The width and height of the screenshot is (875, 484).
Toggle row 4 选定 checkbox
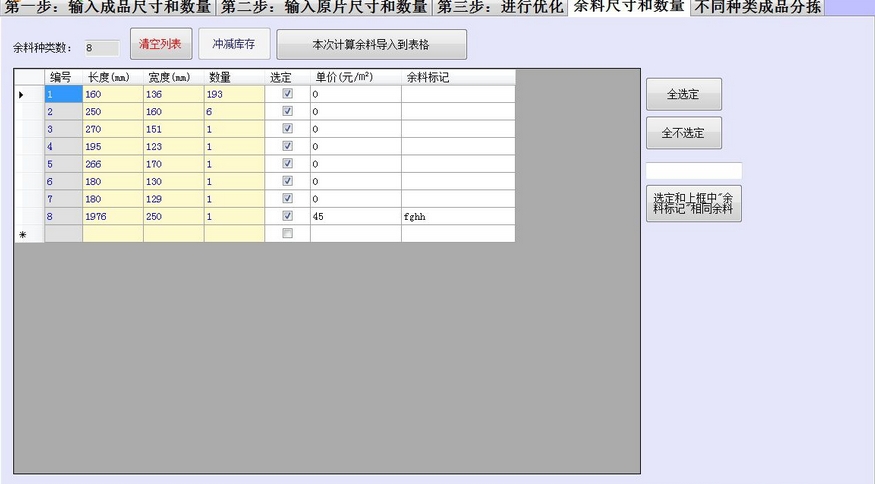(288, 146)
